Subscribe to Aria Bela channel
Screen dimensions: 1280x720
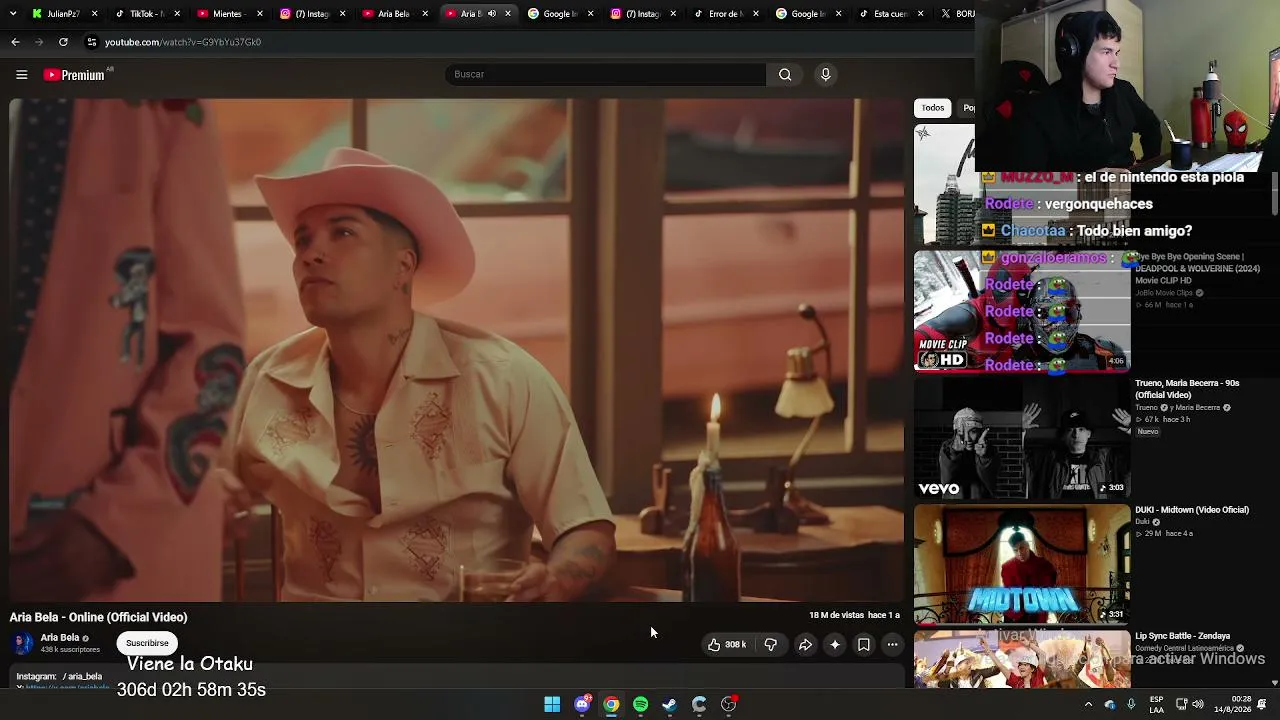147,643
